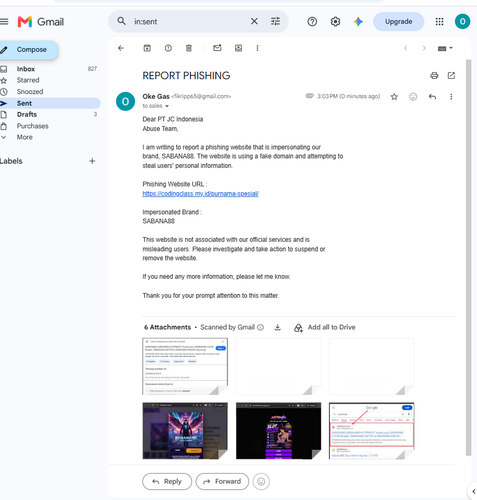
Task: Show Scanned by Gmail info icon
Action: tap(261, 327)
